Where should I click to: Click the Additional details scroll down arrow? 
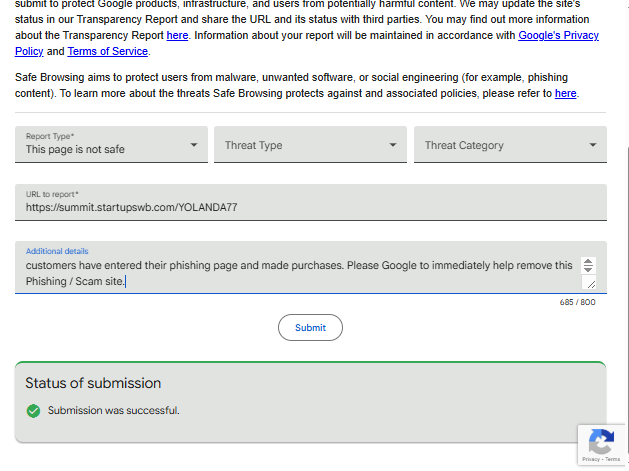click(588, 269)
